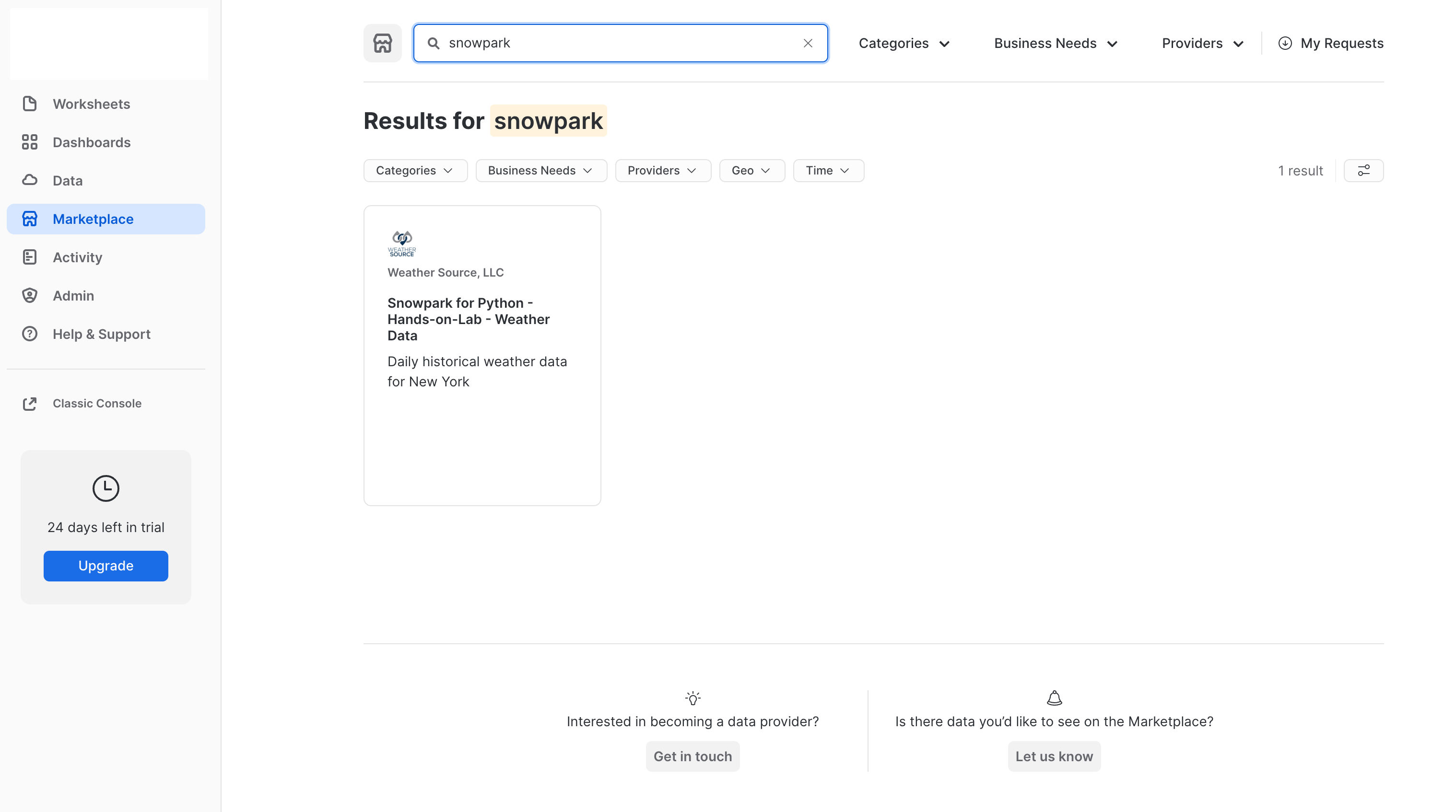Image resolution: width=1456 pixels, height=812 pixels.
Task: Open the Time filter dropdown
Action: (828, 171)
